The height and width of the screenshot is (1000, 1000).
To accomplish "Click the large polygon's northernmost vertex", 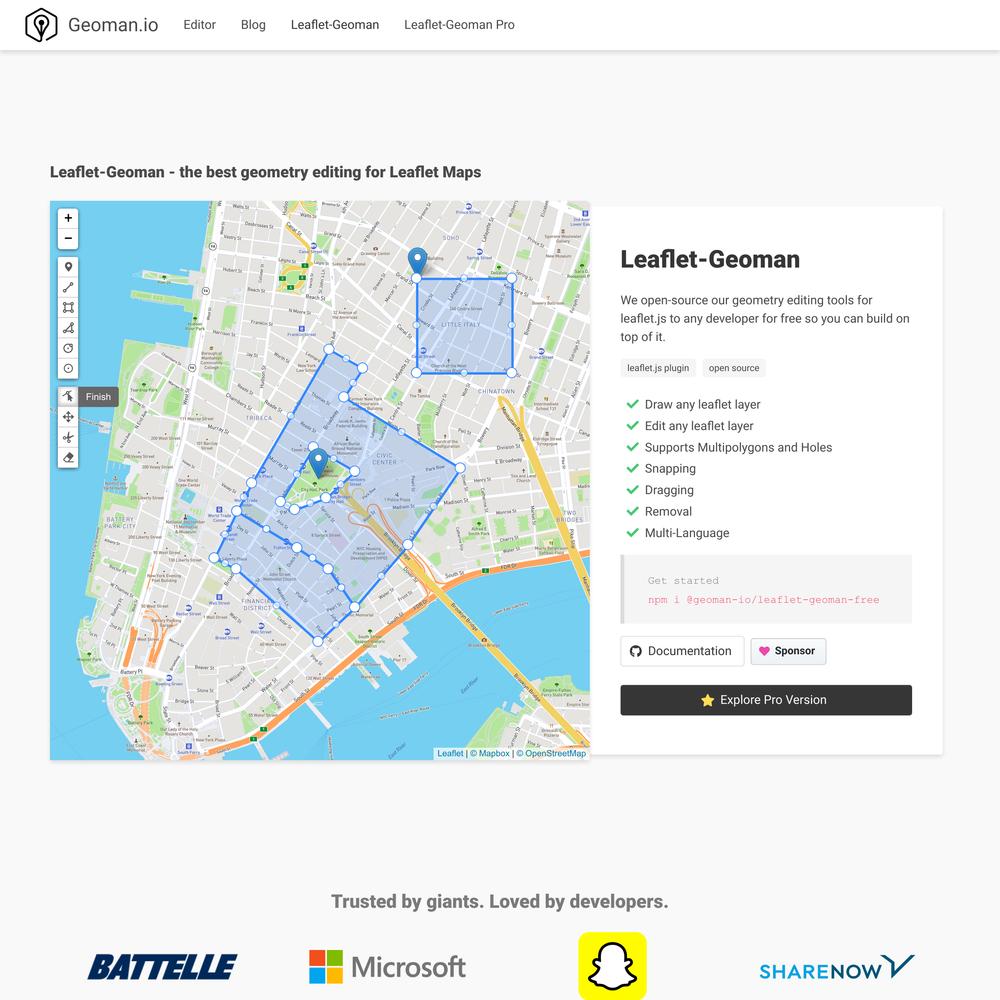I will 328,349.
